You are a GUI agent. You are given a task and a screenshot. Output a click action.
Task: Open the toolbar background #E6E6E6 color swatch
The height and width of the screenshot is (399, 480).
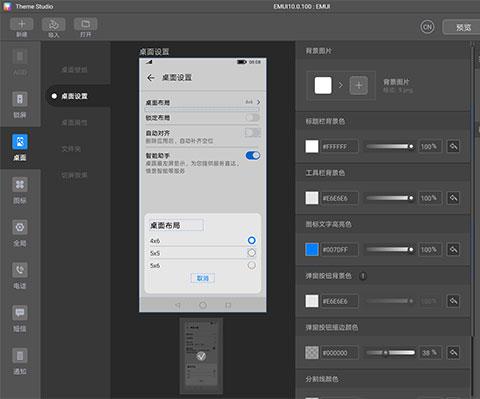312,198
